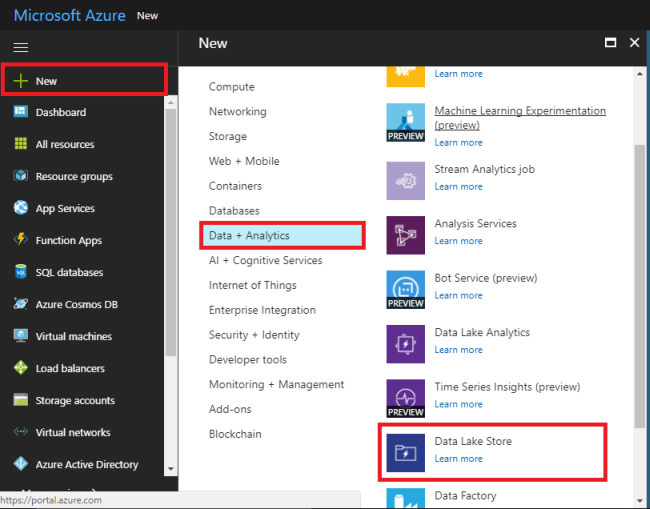
Task: Close the New blade panel
Action: coord(634,43)
